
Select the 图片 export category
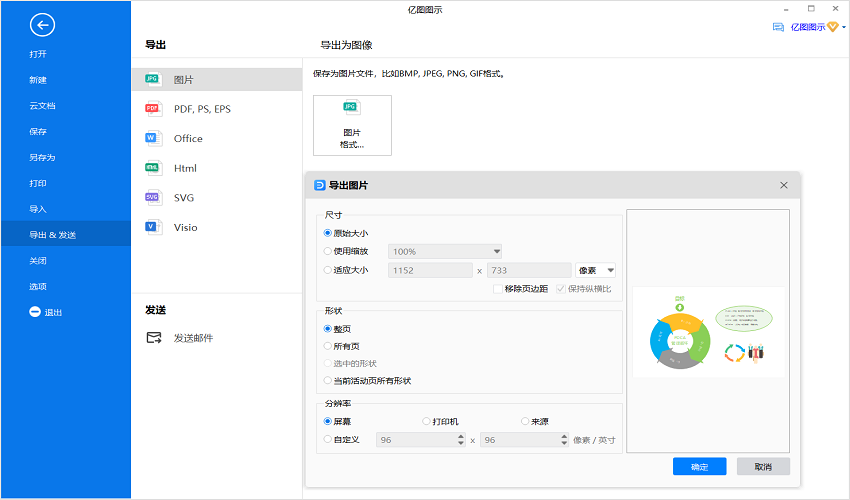(217, 80)
